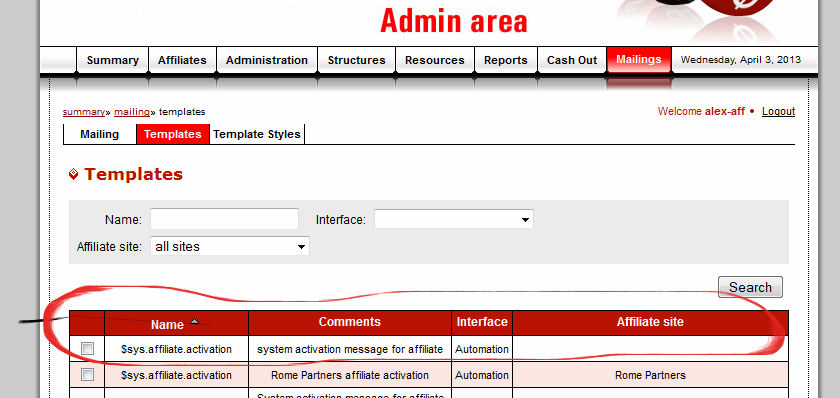This screenshot has height=398, width=840.
Task: Expand the Affiliate site 'all sites' dropdown
Action: pyautogui.click(x=230, y=246)
